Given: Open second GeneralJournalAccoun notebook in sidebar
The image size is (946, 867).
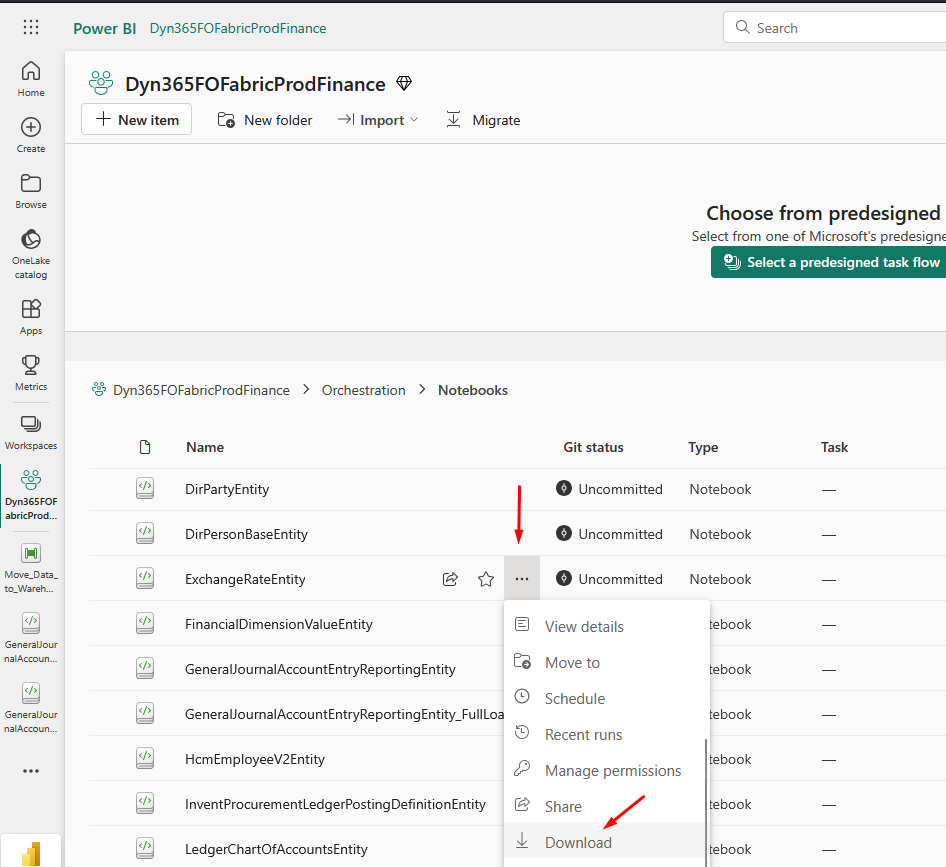Looking at the screenshot, I should pos(31,708).
